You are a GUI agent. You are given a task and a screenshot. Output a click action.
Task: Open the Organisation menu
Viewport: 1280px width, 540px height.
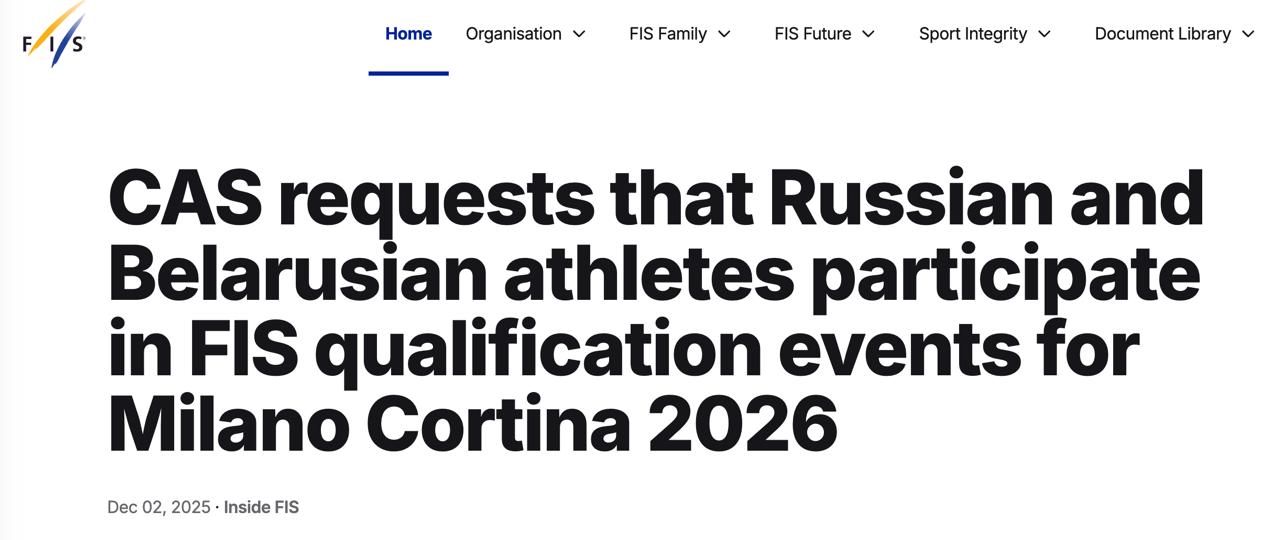[513, 34]
